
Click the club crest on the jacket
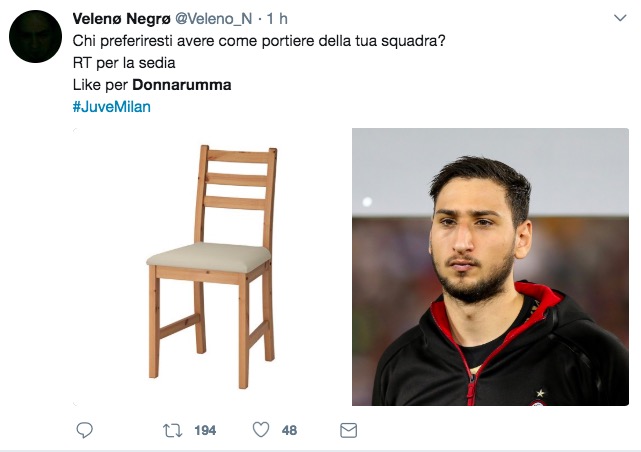pyautogui.click(x=539, y=402)
